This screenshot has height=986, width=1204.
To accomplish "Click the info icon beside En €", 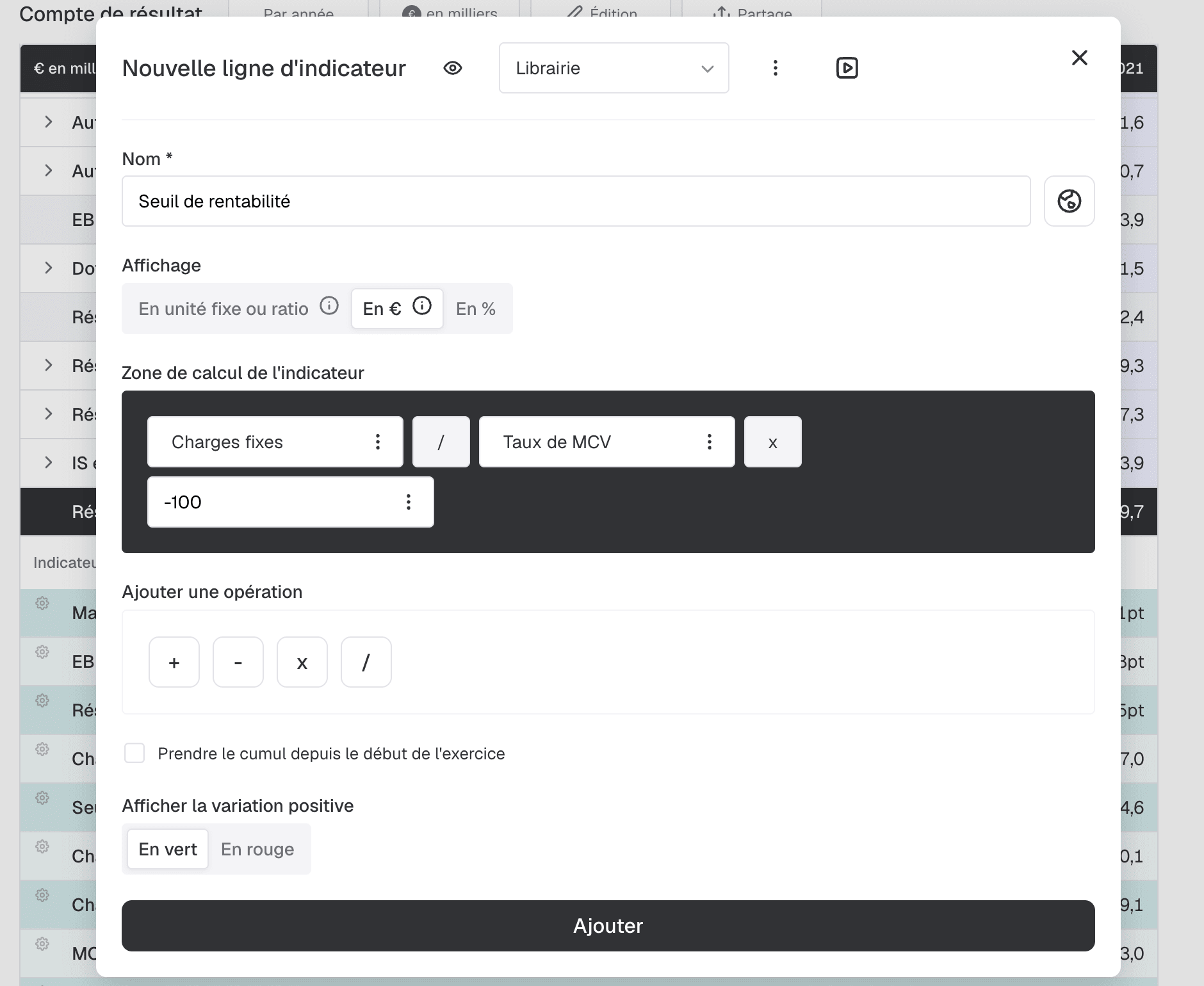I will [422, 306].
